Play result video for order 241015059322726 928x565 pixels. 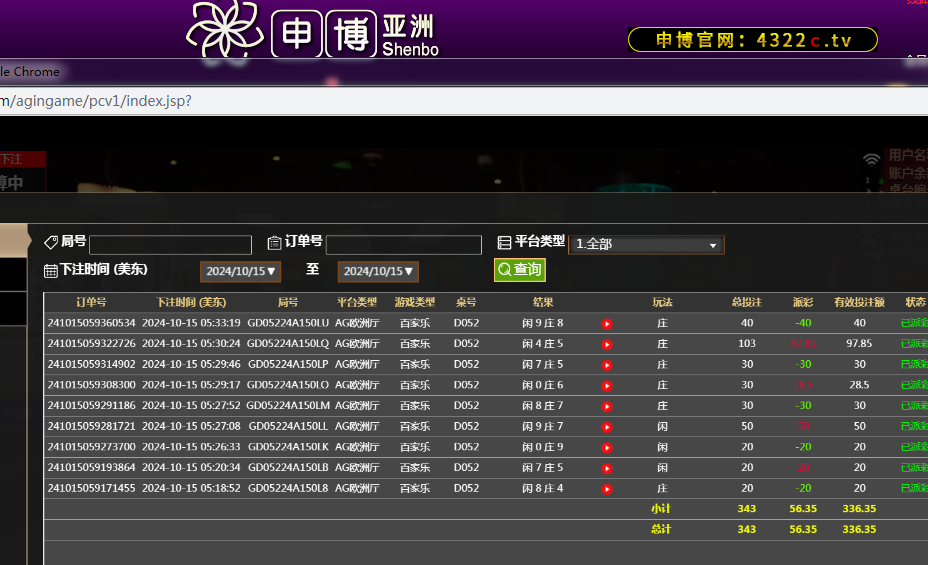click(606, 344)
